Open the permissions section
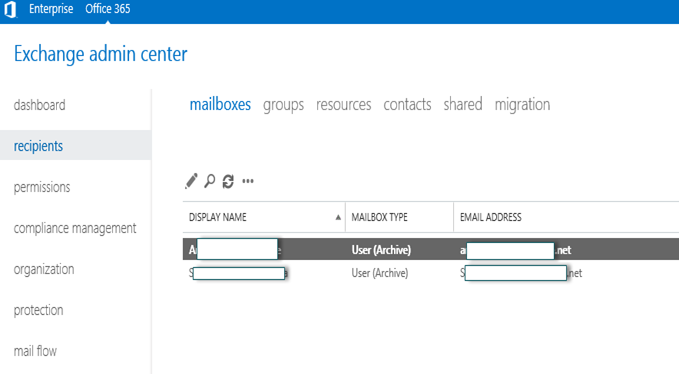Viewport: 679px width, 374px height. coord(42,187)
